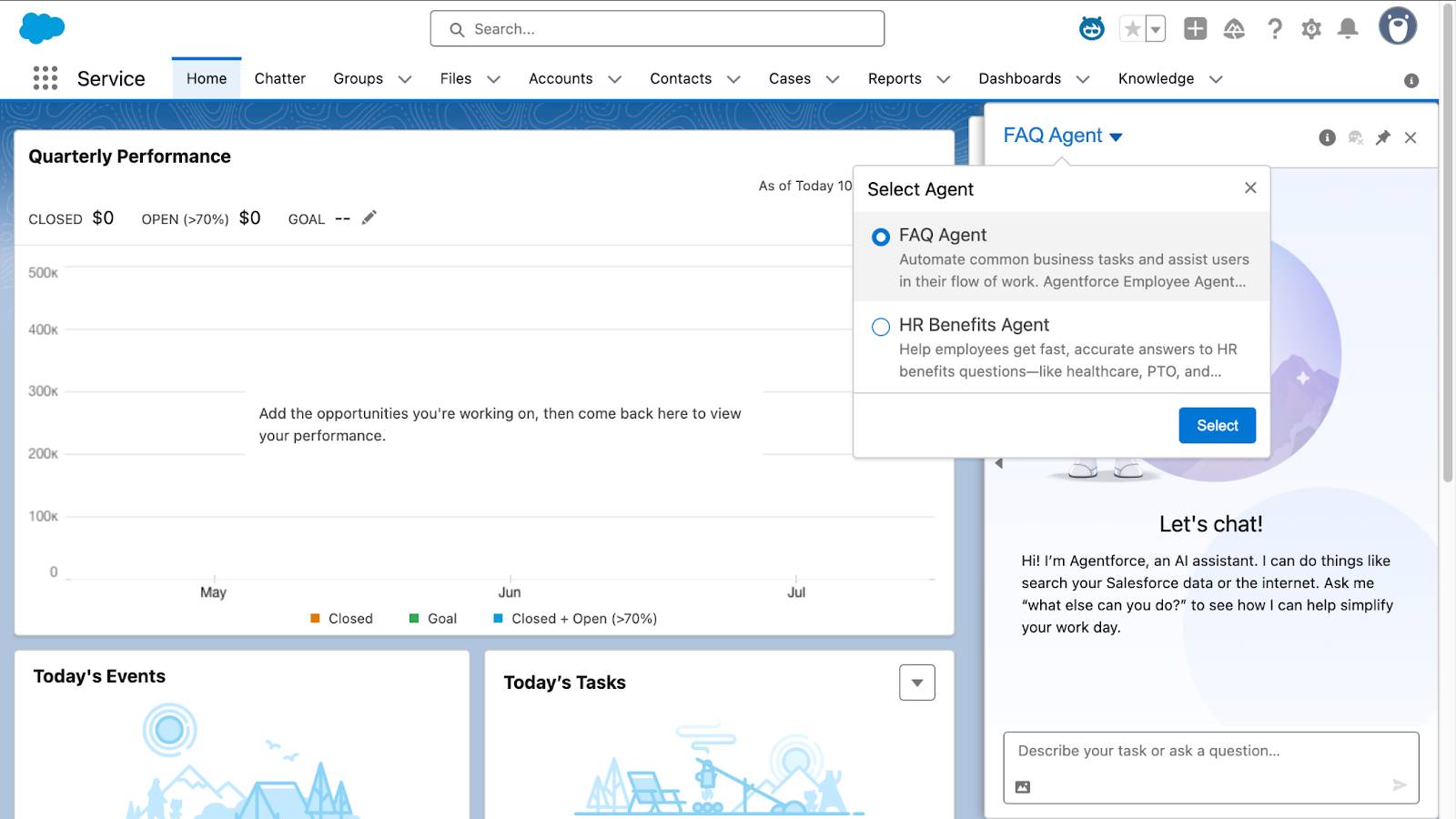Image resolution: width=1456 pixels, height=819 pixels.
Task: Select the FAQ Agent radio button
Action: [881, 237]
